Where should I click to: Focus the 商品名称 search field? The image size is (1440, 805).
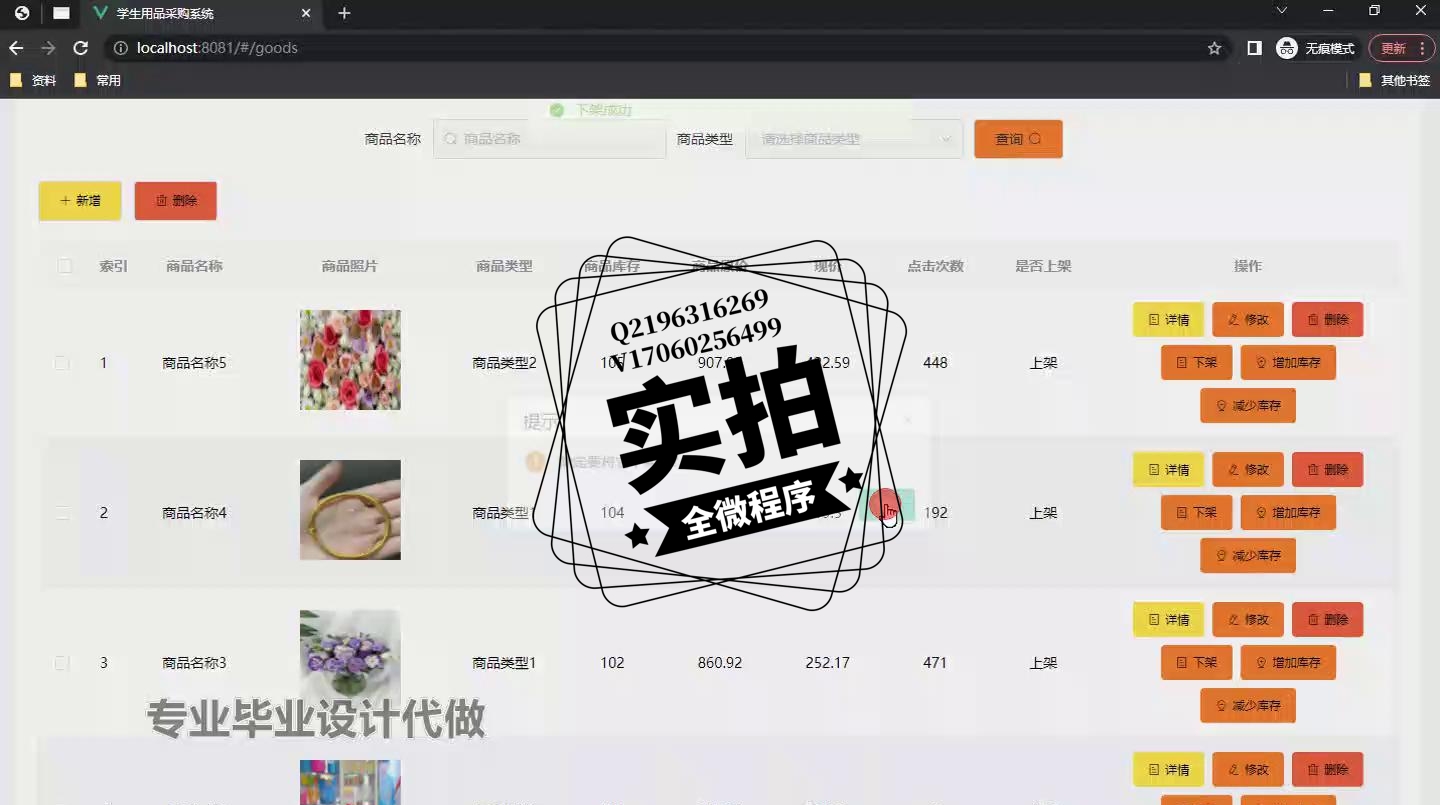(x=549, y=139)
